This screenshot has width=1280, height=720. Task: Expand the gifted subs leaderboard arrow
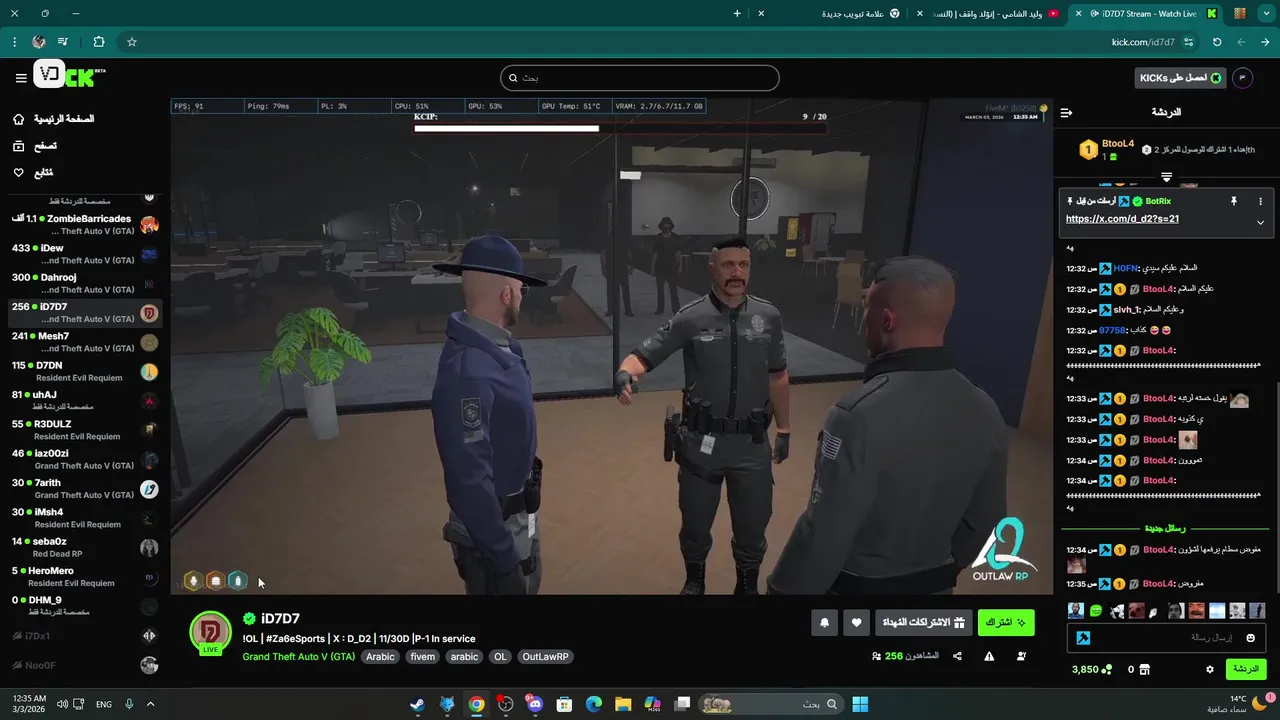(1166, 176)
